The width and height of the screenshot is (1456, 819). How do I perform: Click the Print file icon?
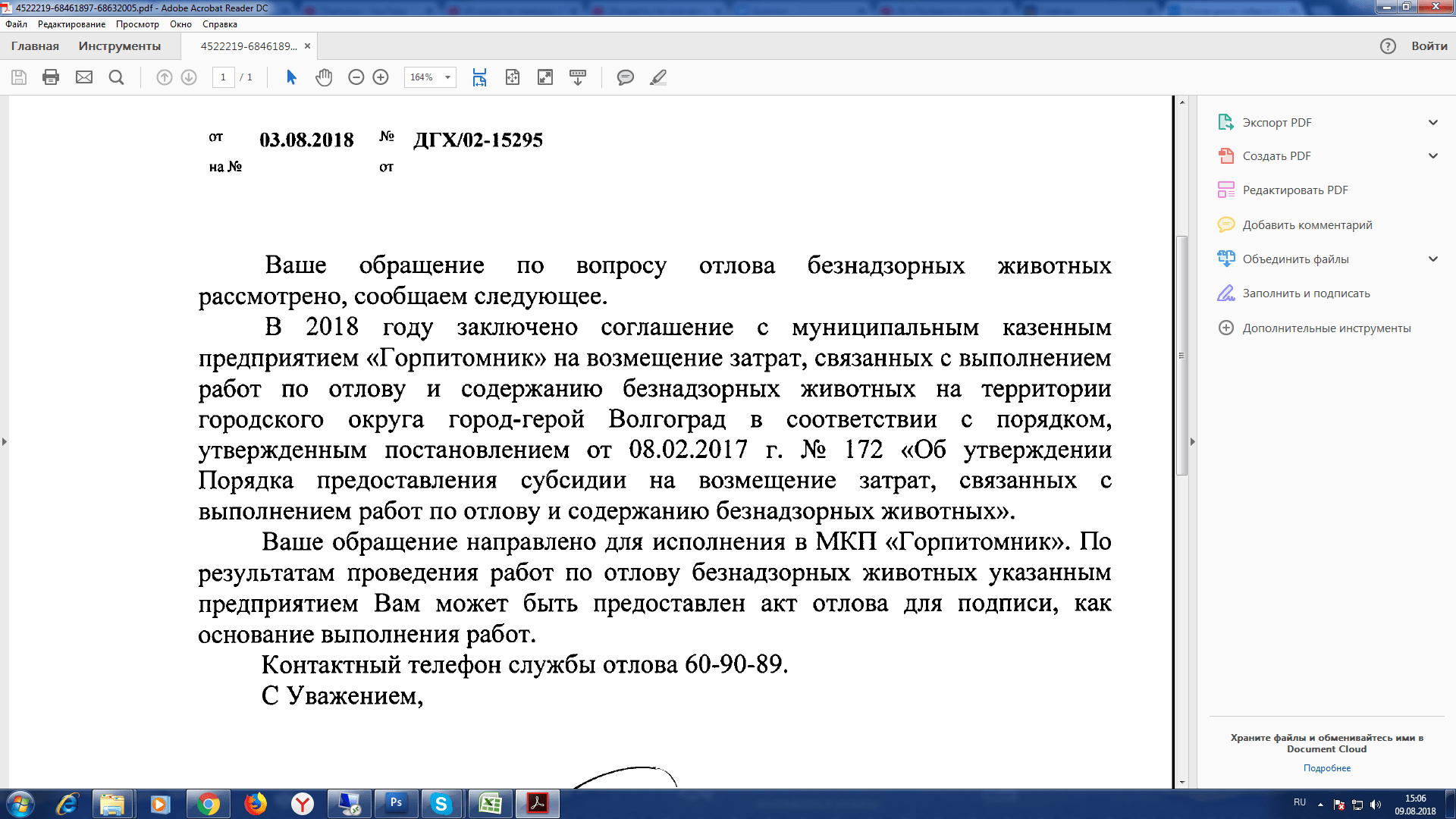pyautogui.click(x=51, y=77)
